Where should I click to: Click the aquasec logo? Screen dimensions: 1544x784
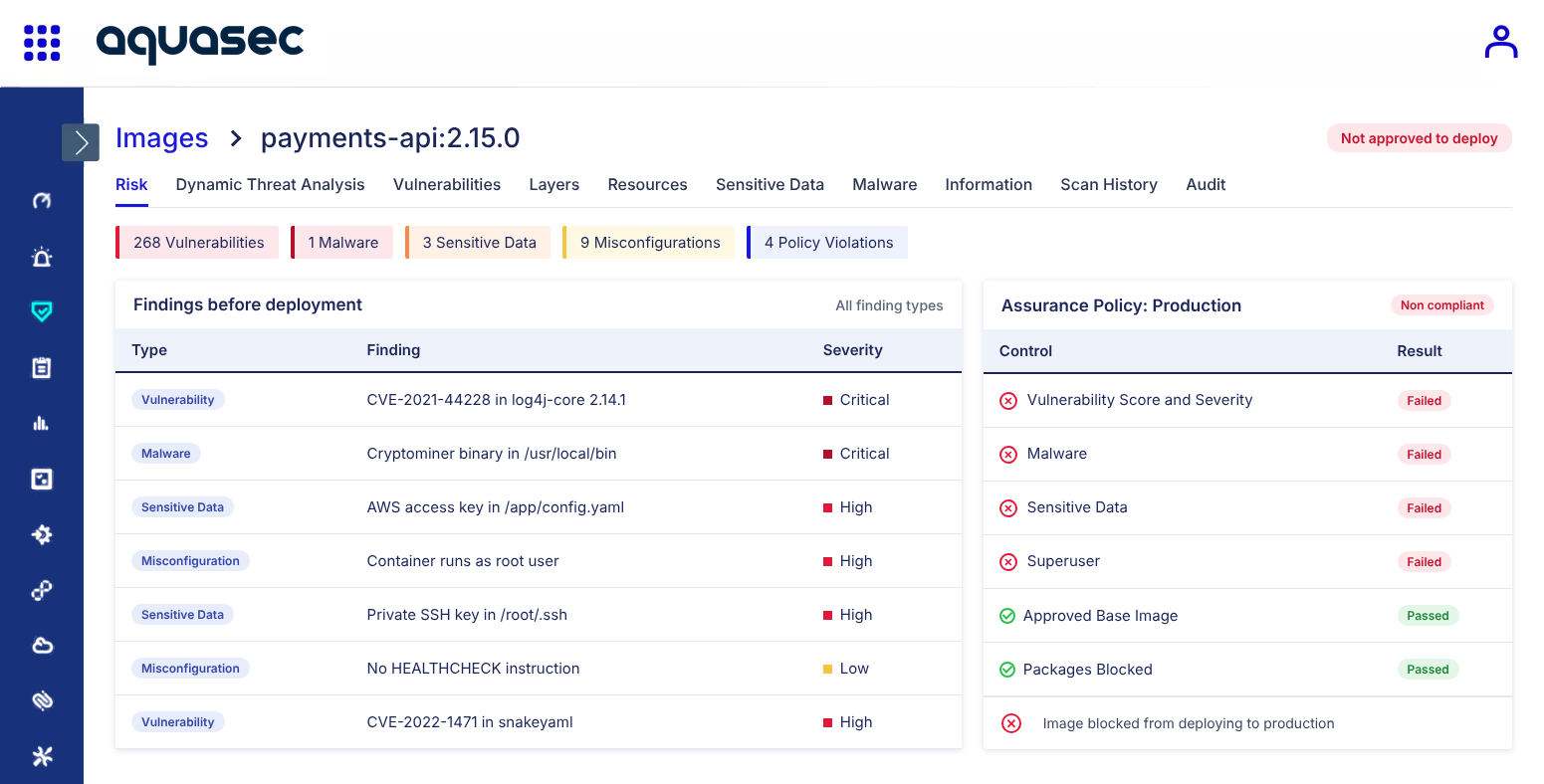point(200,43)
